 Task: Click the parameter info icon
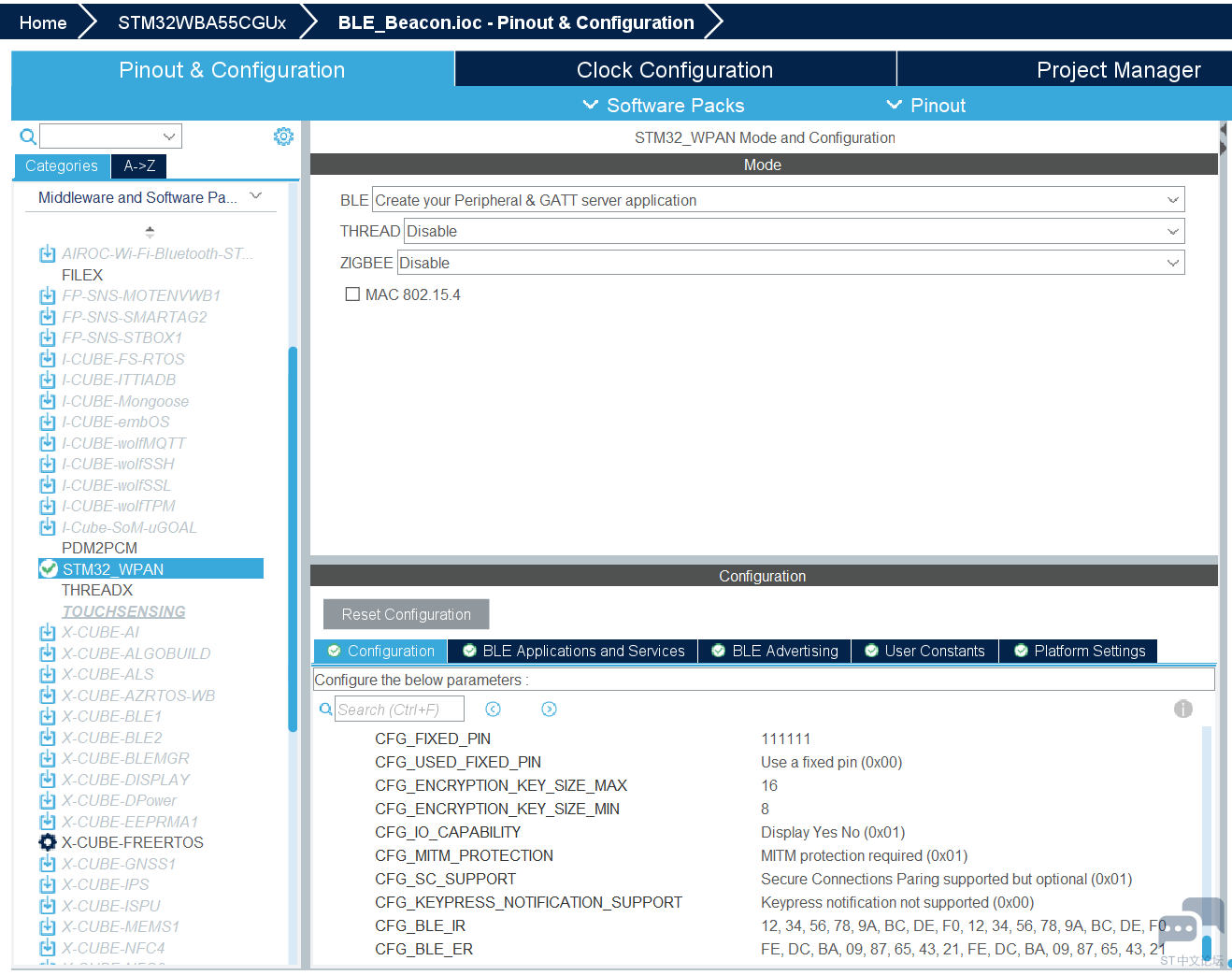click(1183, 709)
